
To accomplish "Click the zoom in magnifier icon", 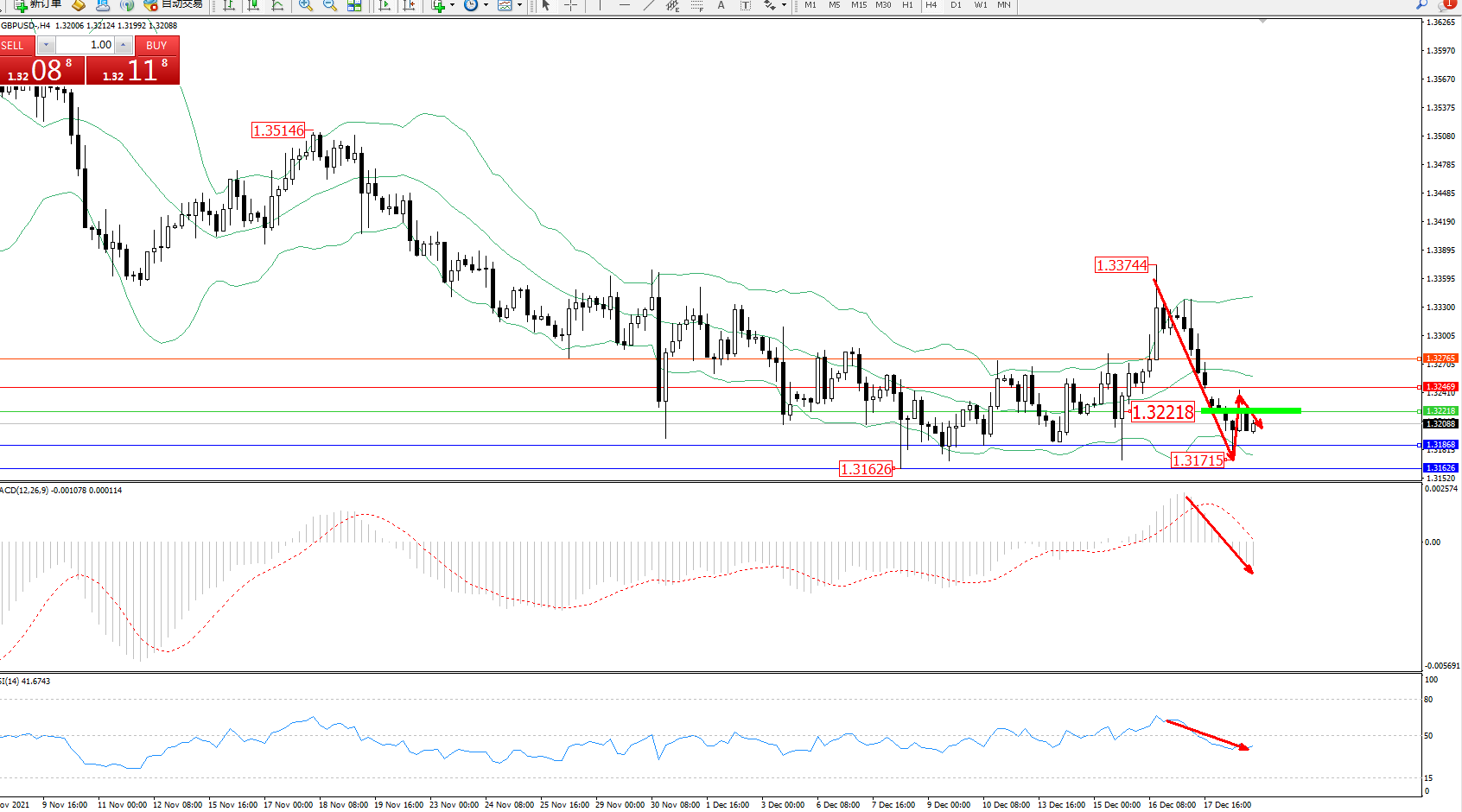I will [x=306, y=5].
